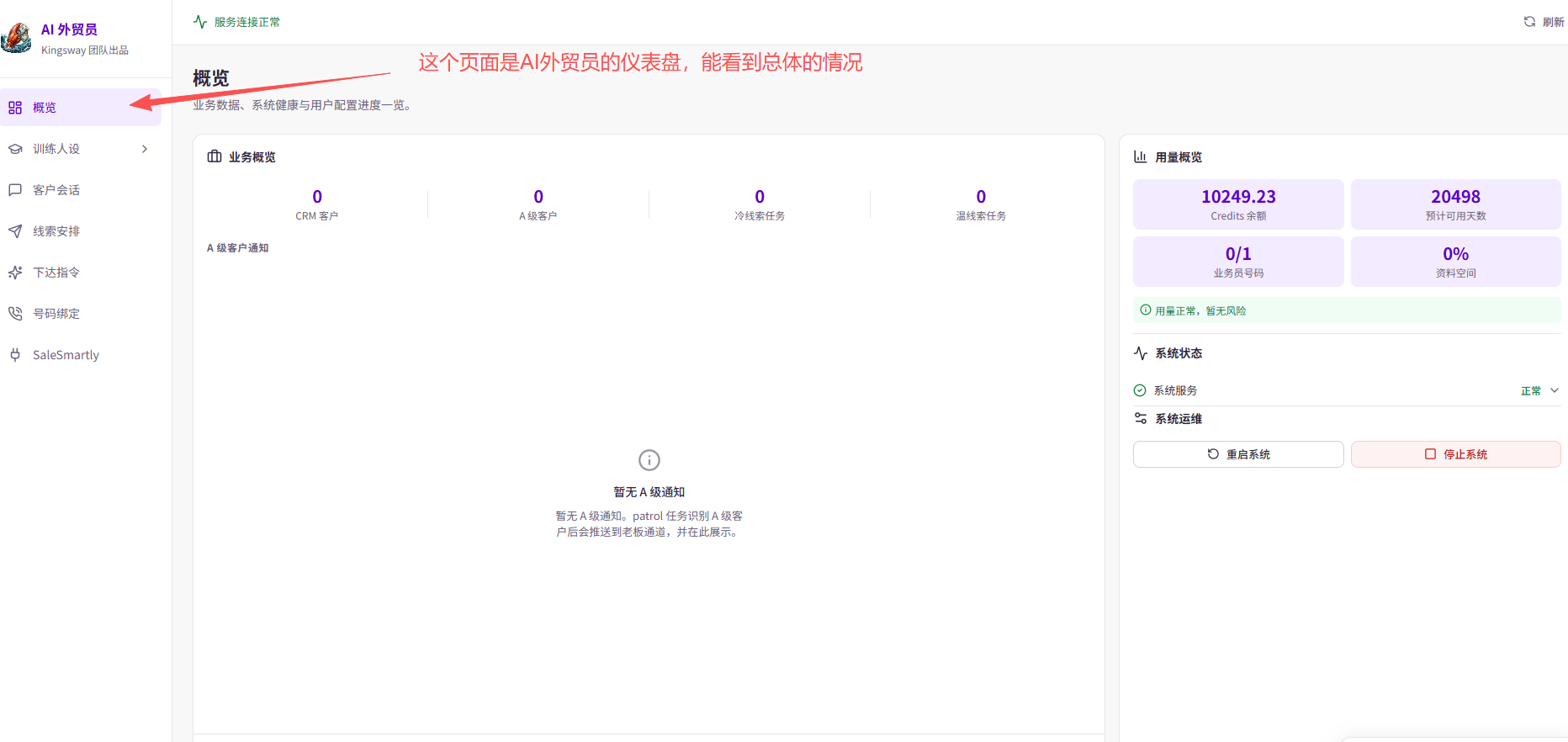Select the 下达指令 menu item

(81, 273)
